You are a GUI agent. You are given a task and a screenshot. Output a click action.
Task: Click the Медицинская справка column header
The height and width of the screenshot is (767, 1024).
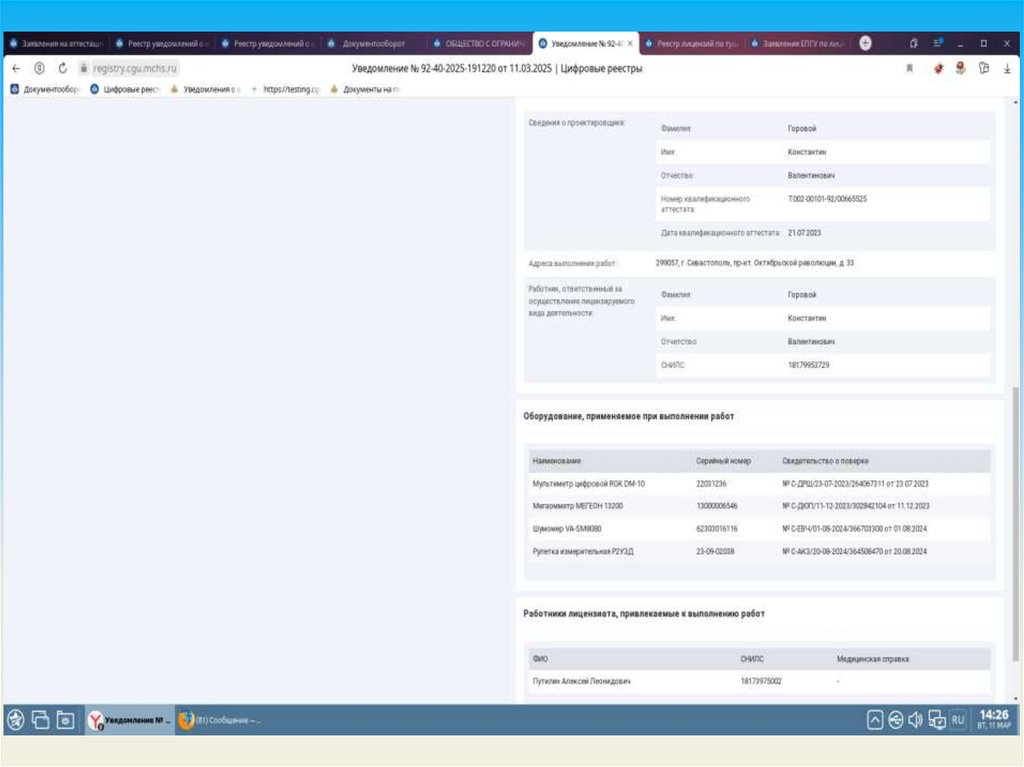pos(872,659)
